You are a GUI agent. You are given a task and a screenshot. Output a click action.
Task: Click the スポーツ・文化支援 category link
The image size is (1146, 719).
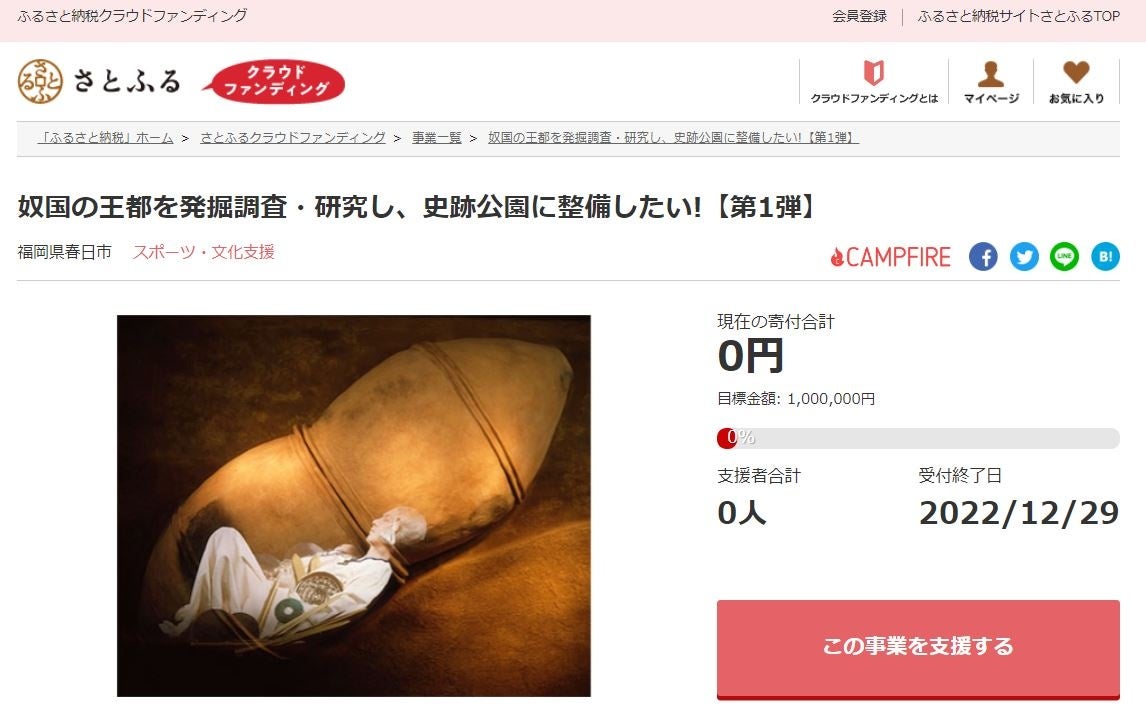[204, 252]
